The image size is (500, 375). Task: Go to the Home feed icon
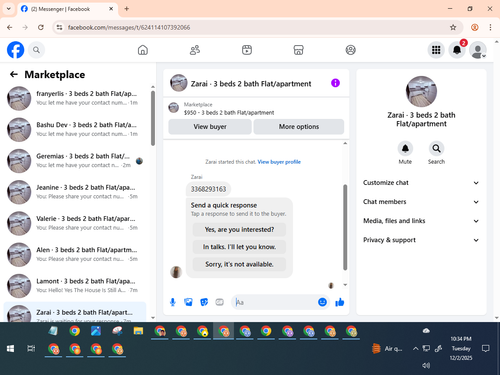143,50
